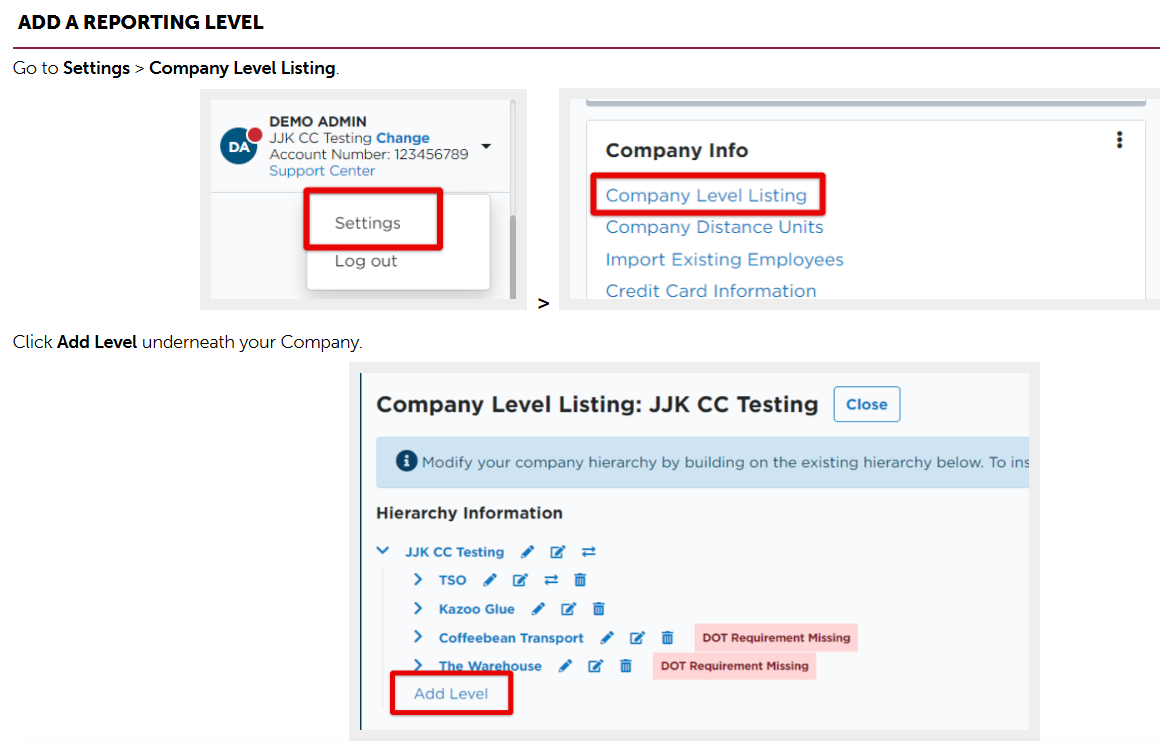The image size is (1160, 743).
Task: Click the swap arrows icon beside JJK CC Testing
Action: coord(588,552)
